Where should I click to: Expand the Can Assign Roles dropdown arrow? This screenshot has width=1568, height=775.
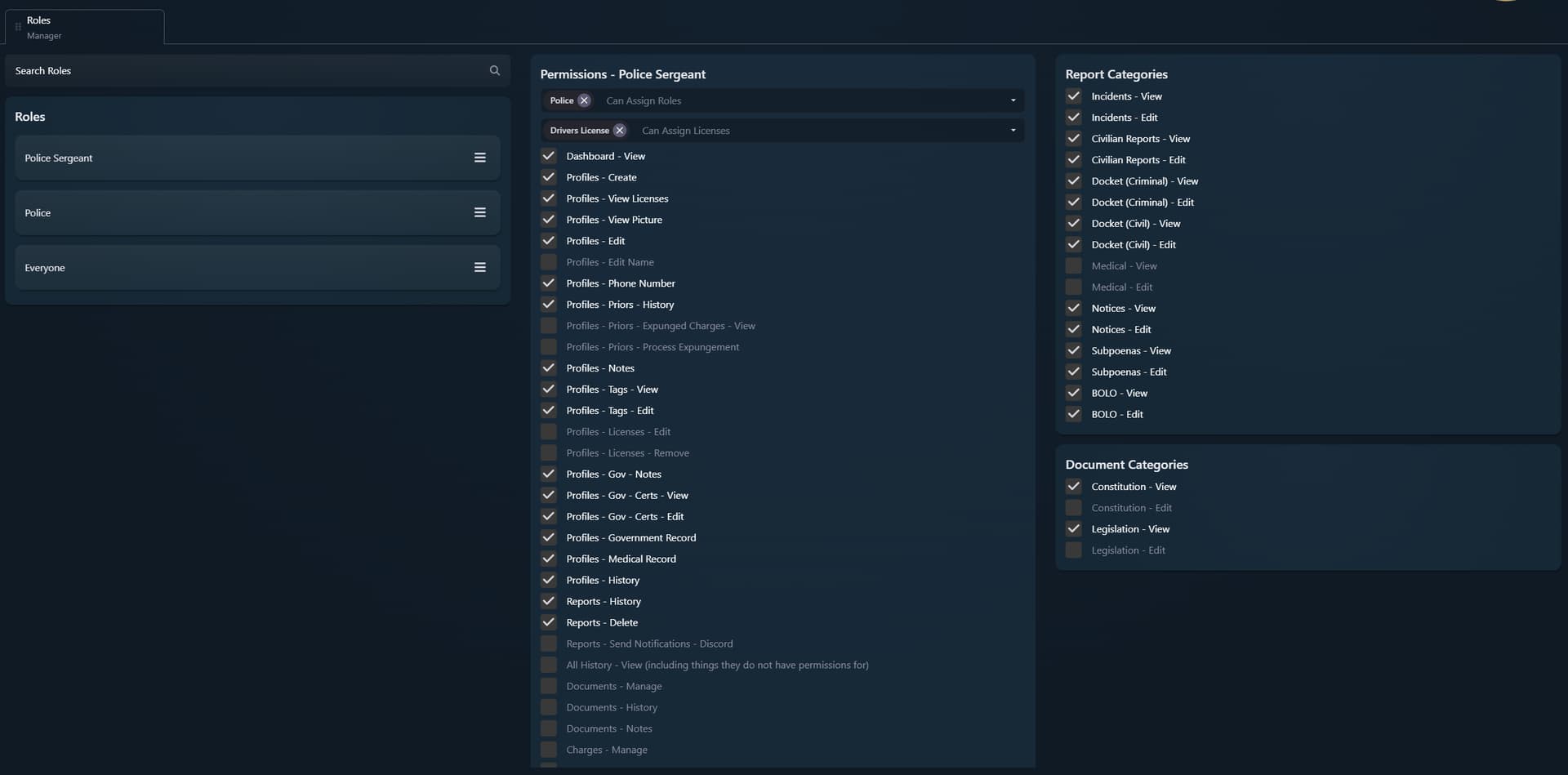pos(1013,100)
